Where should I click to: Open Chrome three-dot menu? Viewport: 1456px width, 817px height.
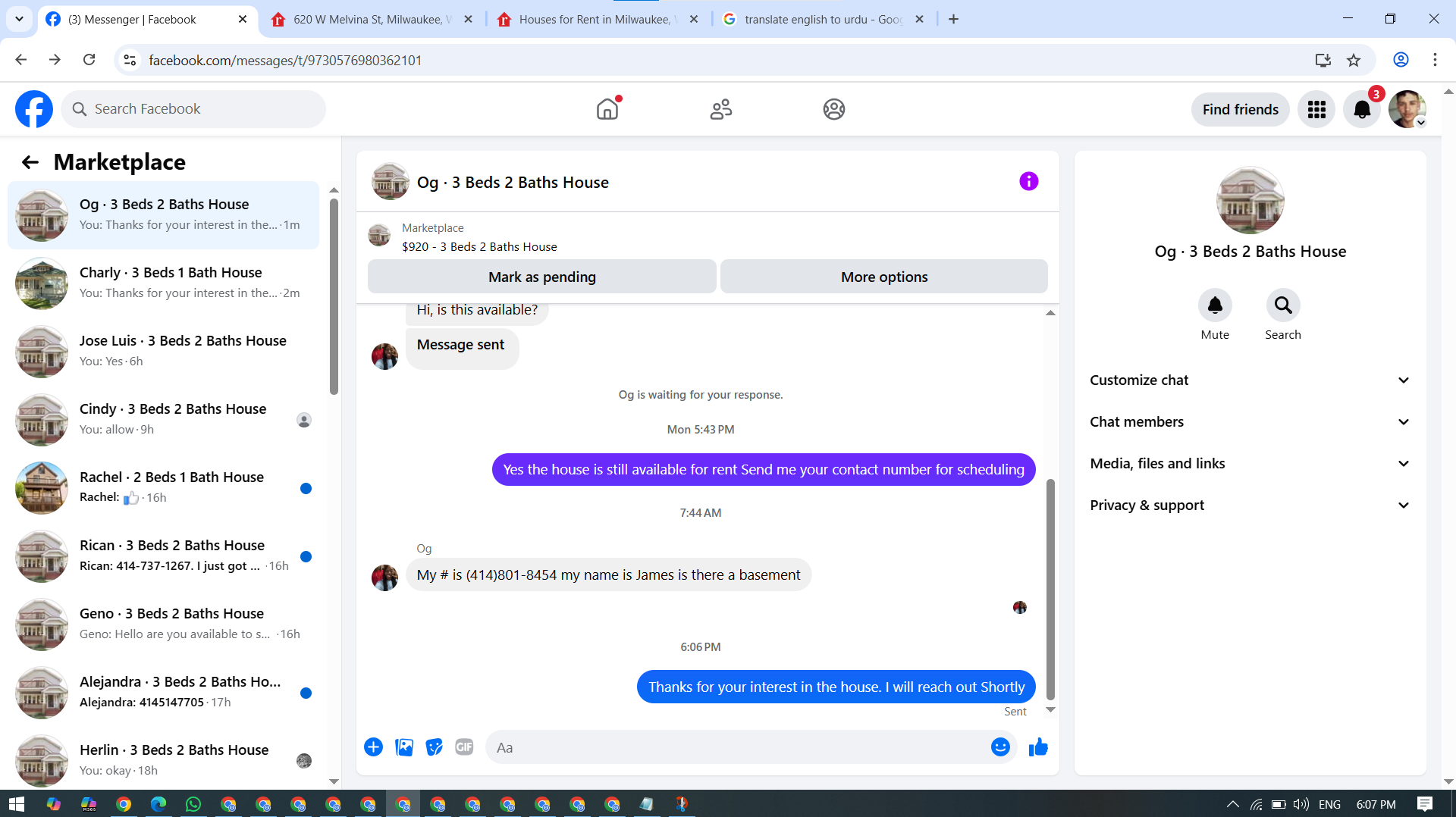point(1435,60)
